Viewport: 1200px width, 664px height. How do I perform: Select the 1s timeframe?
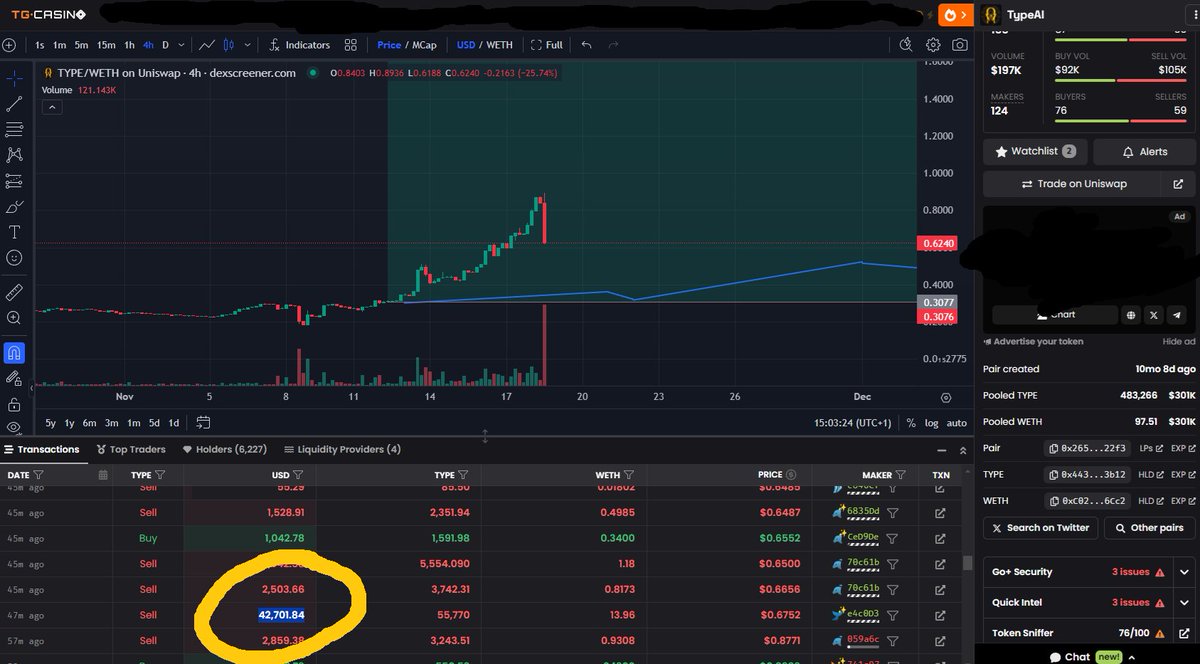(x=39, y=45)
